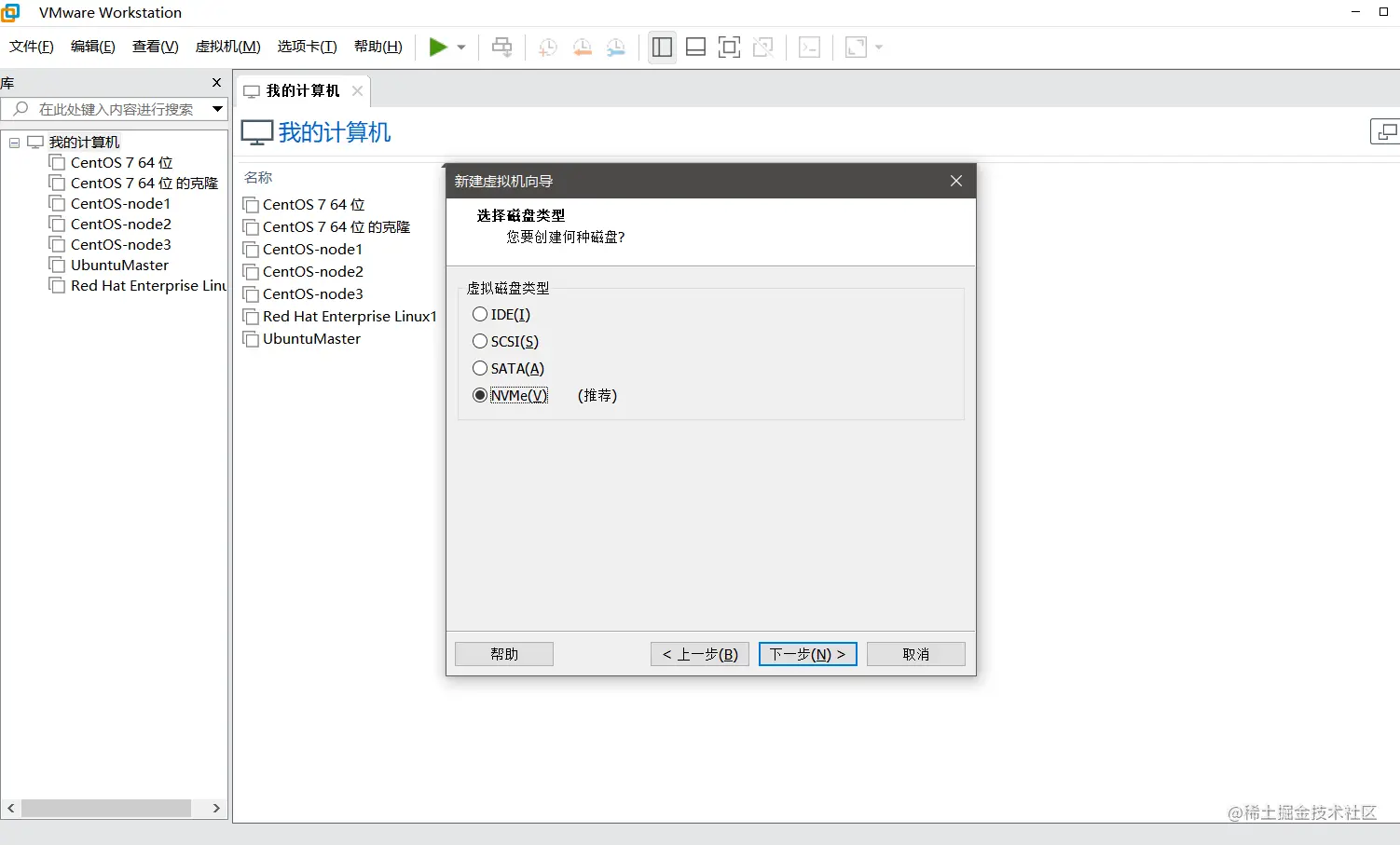Close the 我的计算机 tab
The width and height of the screenshot is (1400, 845).
pyautogui.click(x=357, y=90)
